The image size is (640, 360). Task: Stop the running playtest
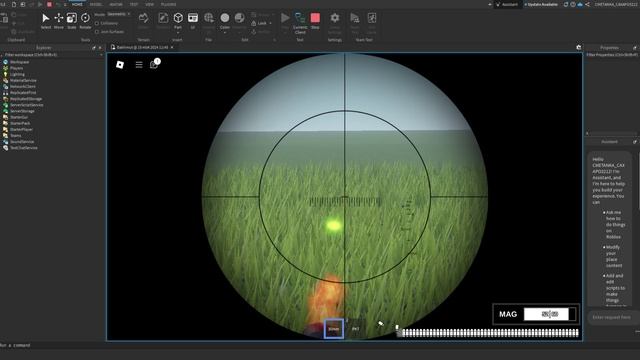[x=315, y=21]
